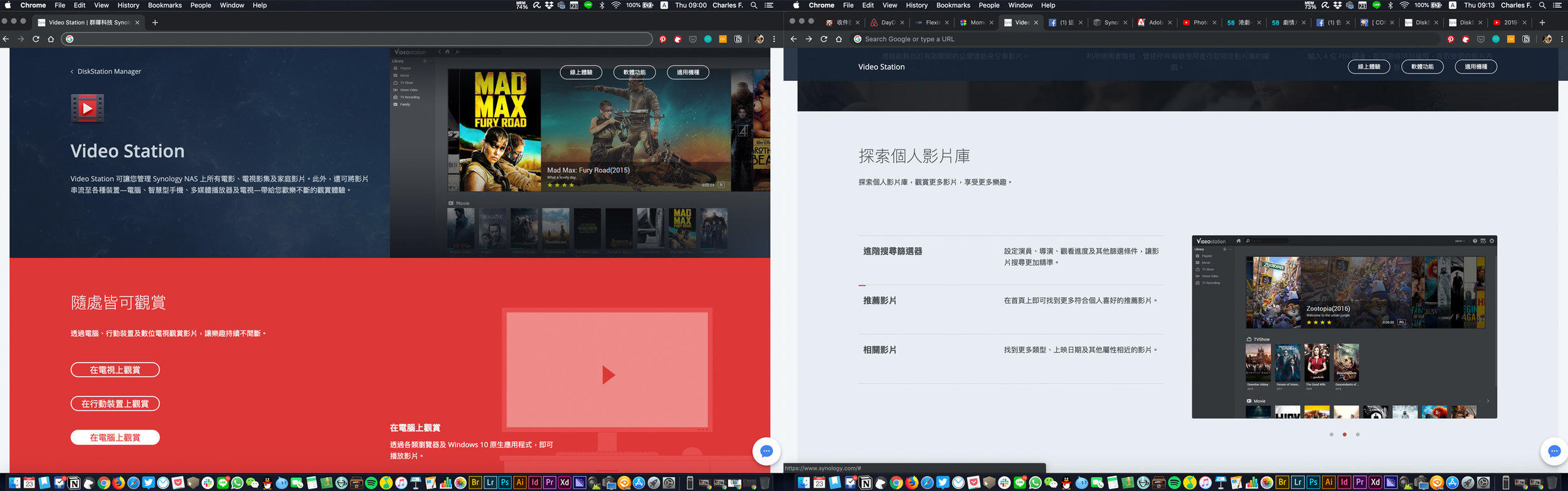This screenshot has width=1568, height=491.
Task: Open Notification Center in the right menu bar
Action: pos(1557,5)
